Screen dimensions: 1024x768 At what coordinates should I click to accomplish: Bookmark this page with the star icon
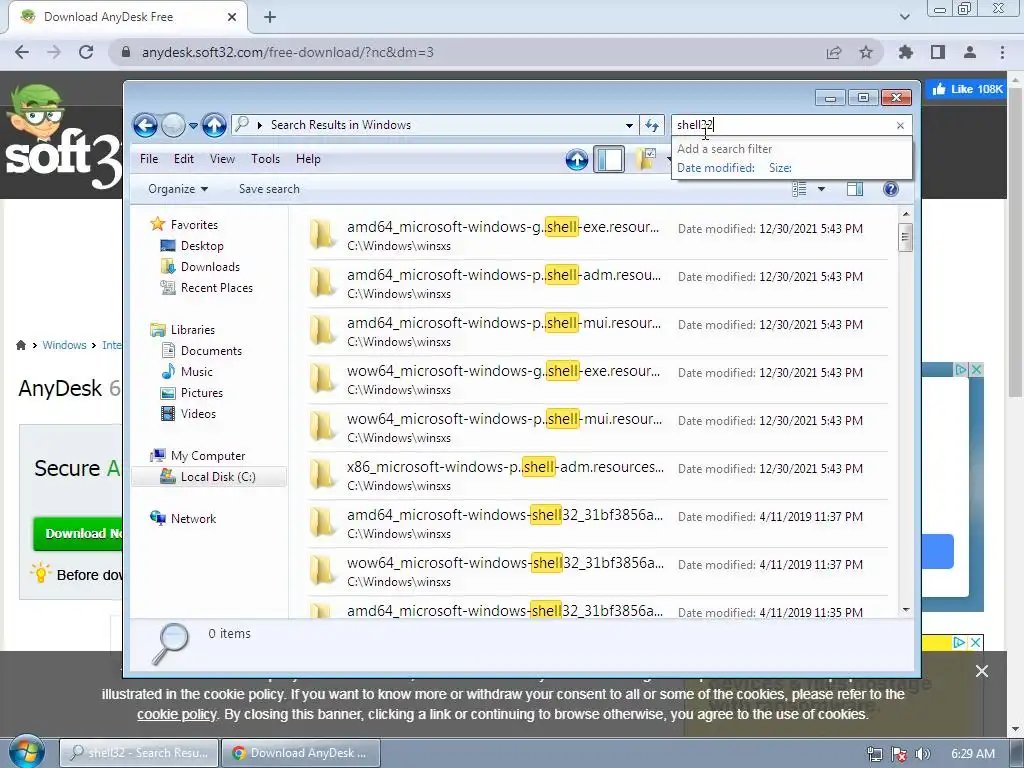[x=866, y=52]
